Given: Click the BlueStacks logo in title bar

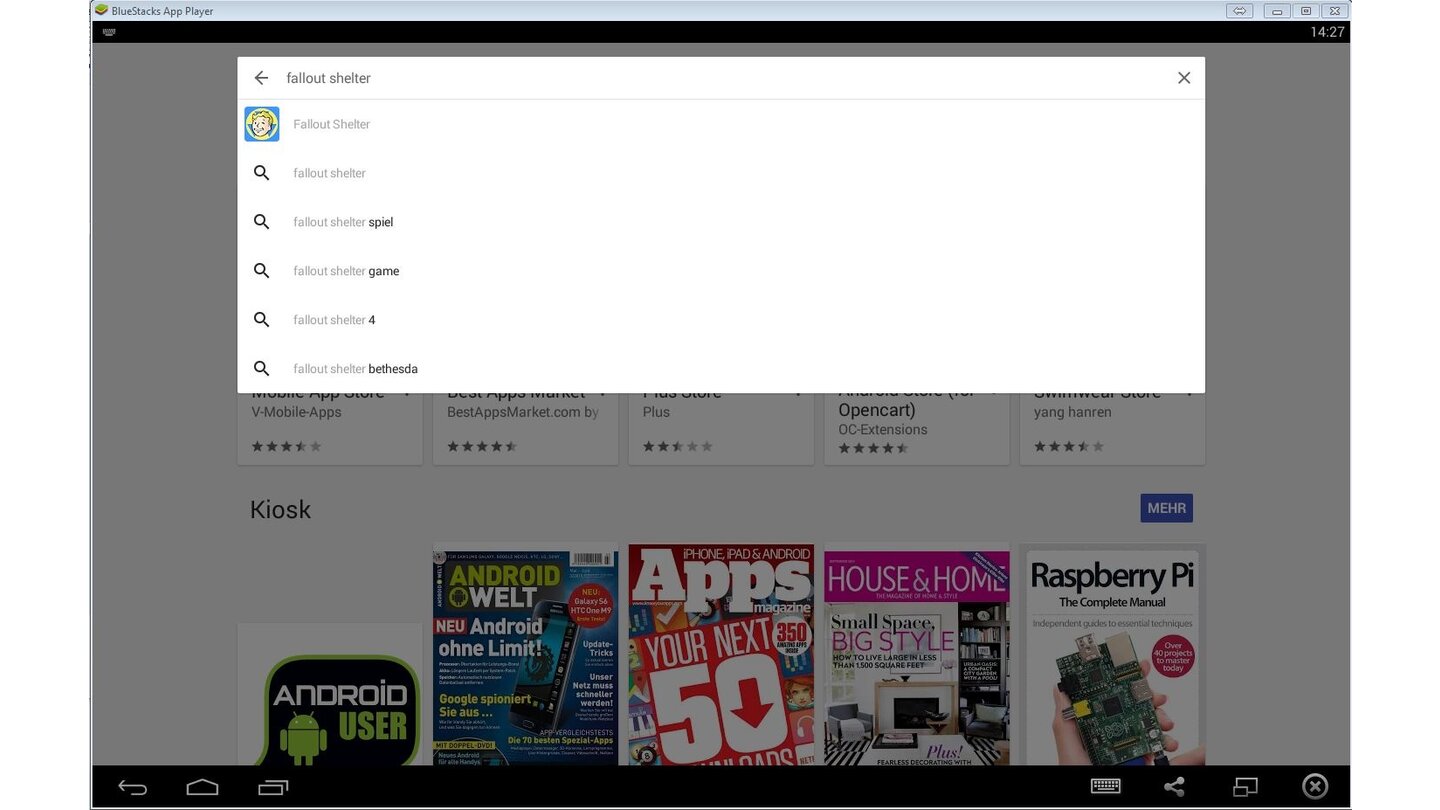Looking at the screenshot, I should [101, 11].
